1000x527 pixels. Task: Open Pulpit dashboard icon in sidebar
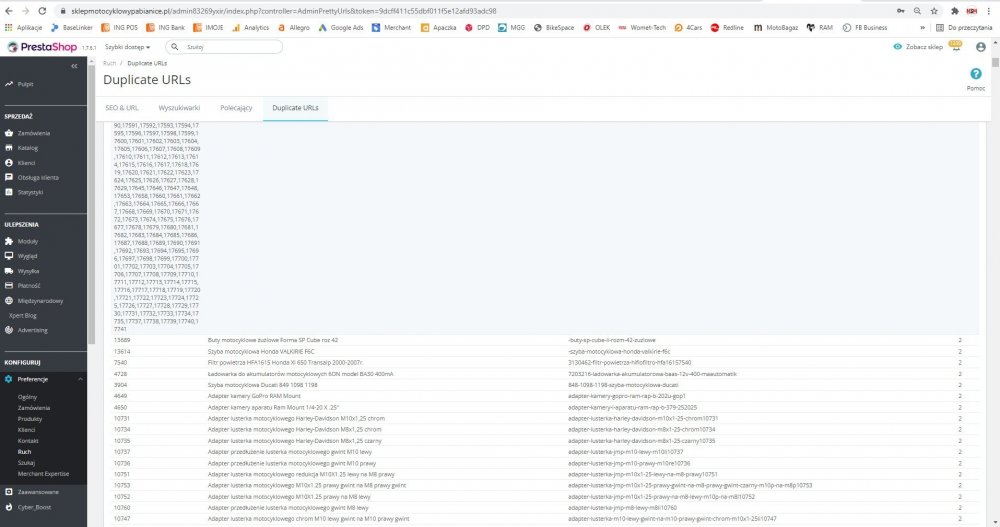(x=9, y=84)
